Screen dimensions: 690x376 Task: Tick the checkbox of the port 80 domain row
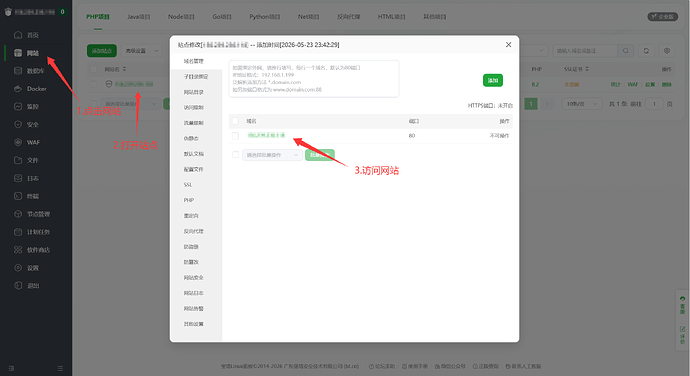click(x=235, y=136)
